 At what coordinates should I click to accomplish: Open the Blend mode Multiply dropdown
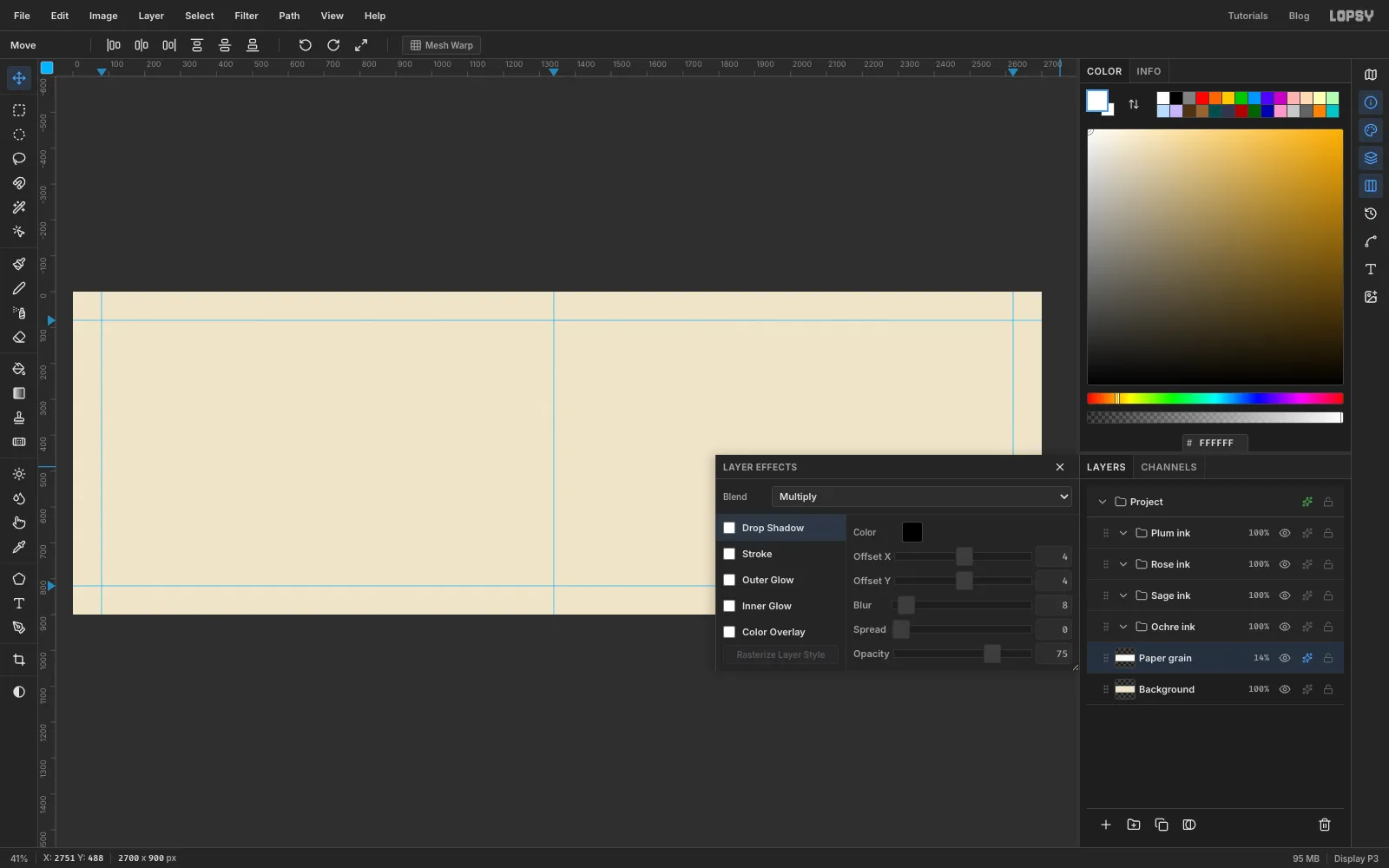click(x=922, y=496)
